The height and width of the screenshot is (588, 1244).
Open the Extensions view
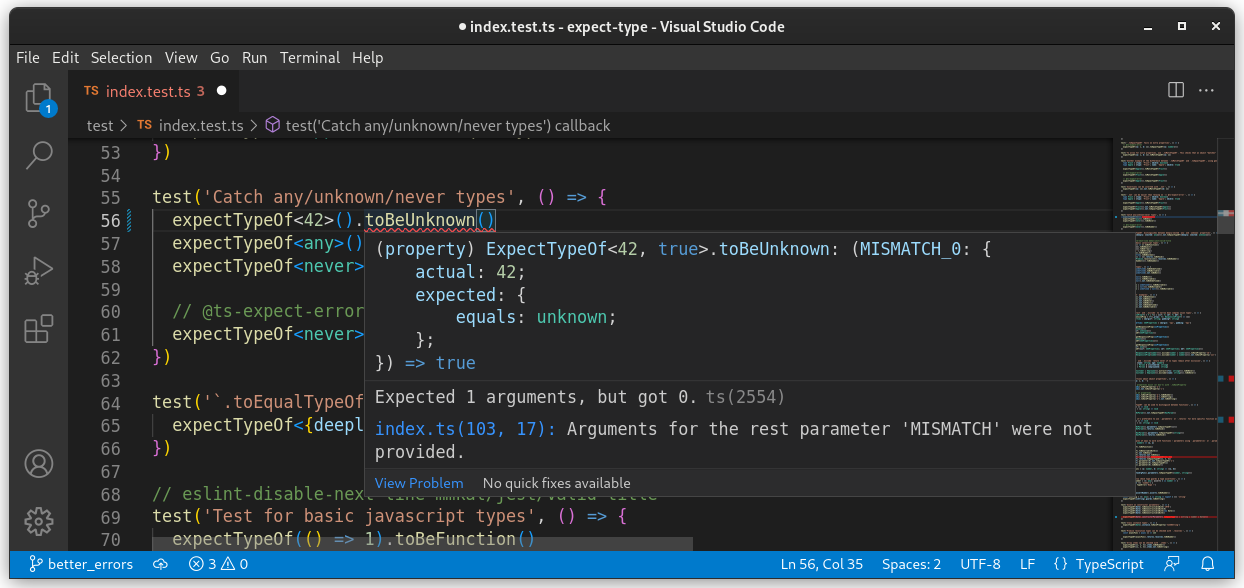[x=39, y=329]
